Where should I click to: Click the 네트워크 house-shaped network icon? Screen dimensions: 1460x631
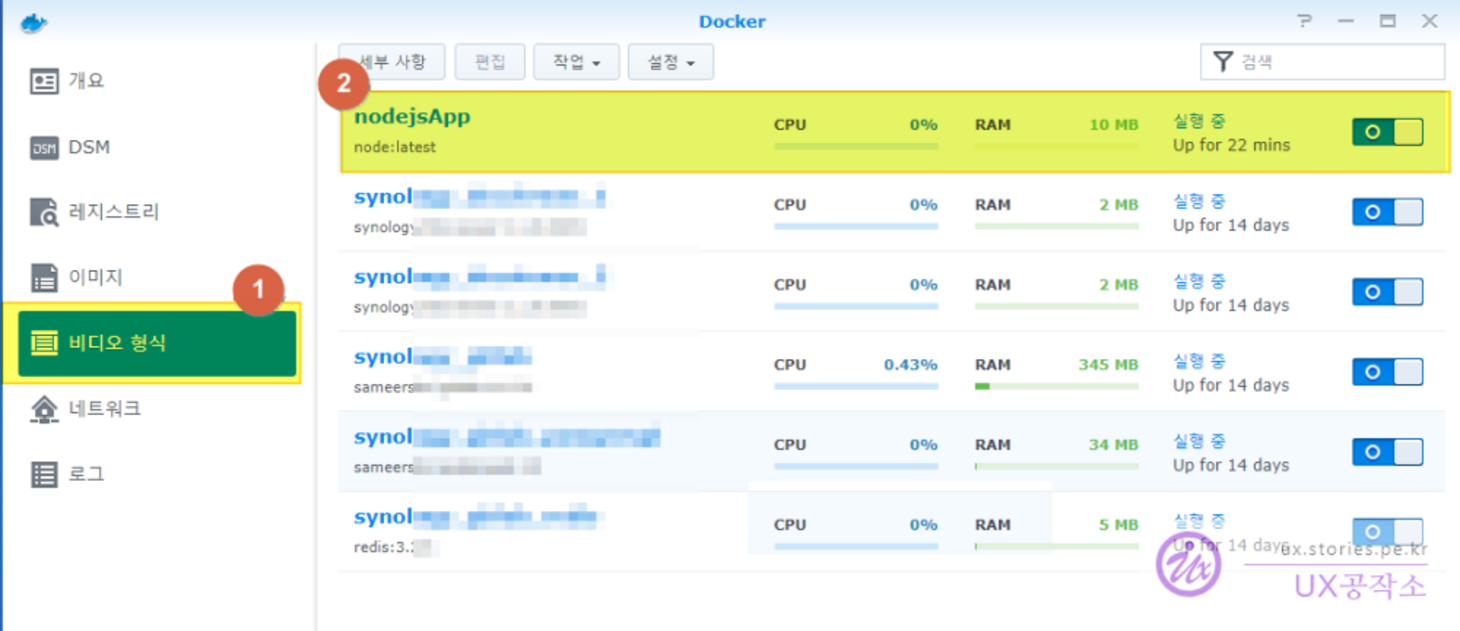click(x=44, y=409)
